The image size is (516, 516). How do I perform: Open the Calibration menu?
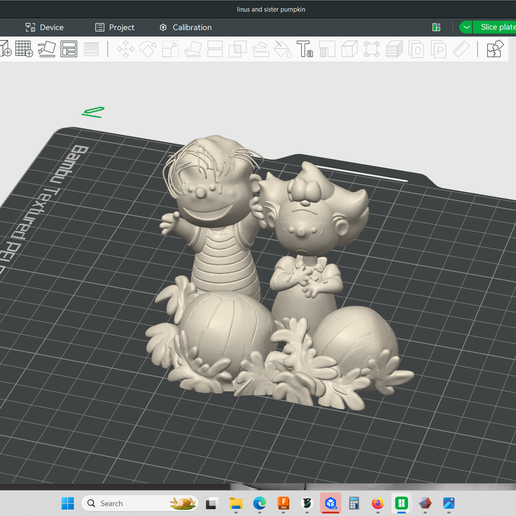[x=186, y=27]
